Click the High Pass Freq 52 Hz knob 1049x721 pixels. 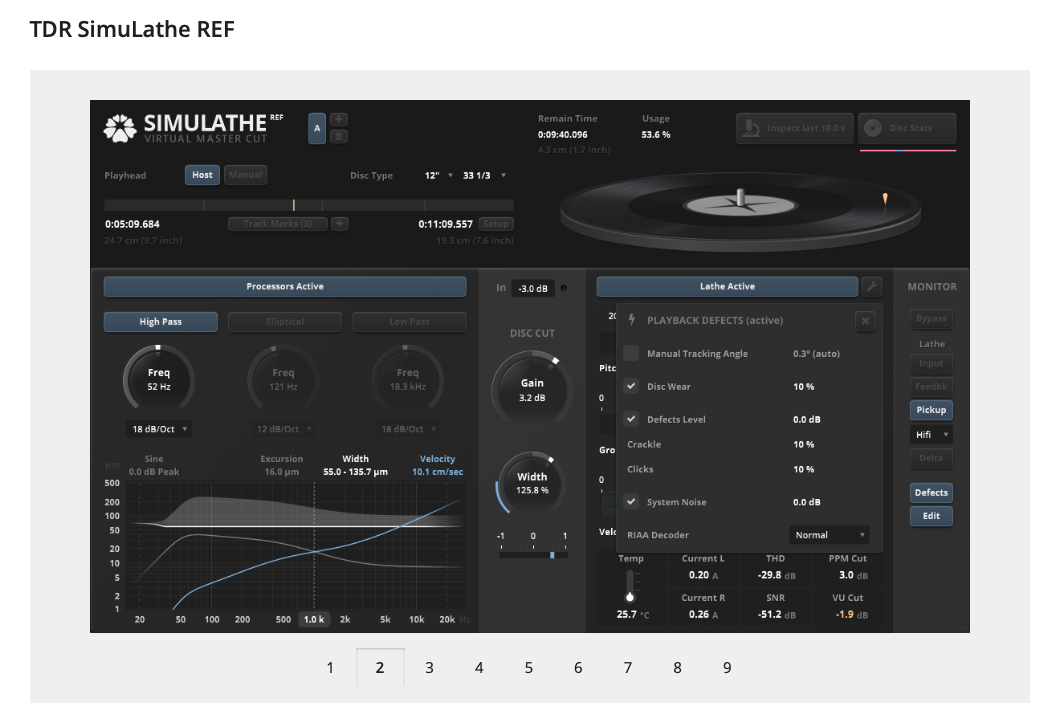coord(159,380)
